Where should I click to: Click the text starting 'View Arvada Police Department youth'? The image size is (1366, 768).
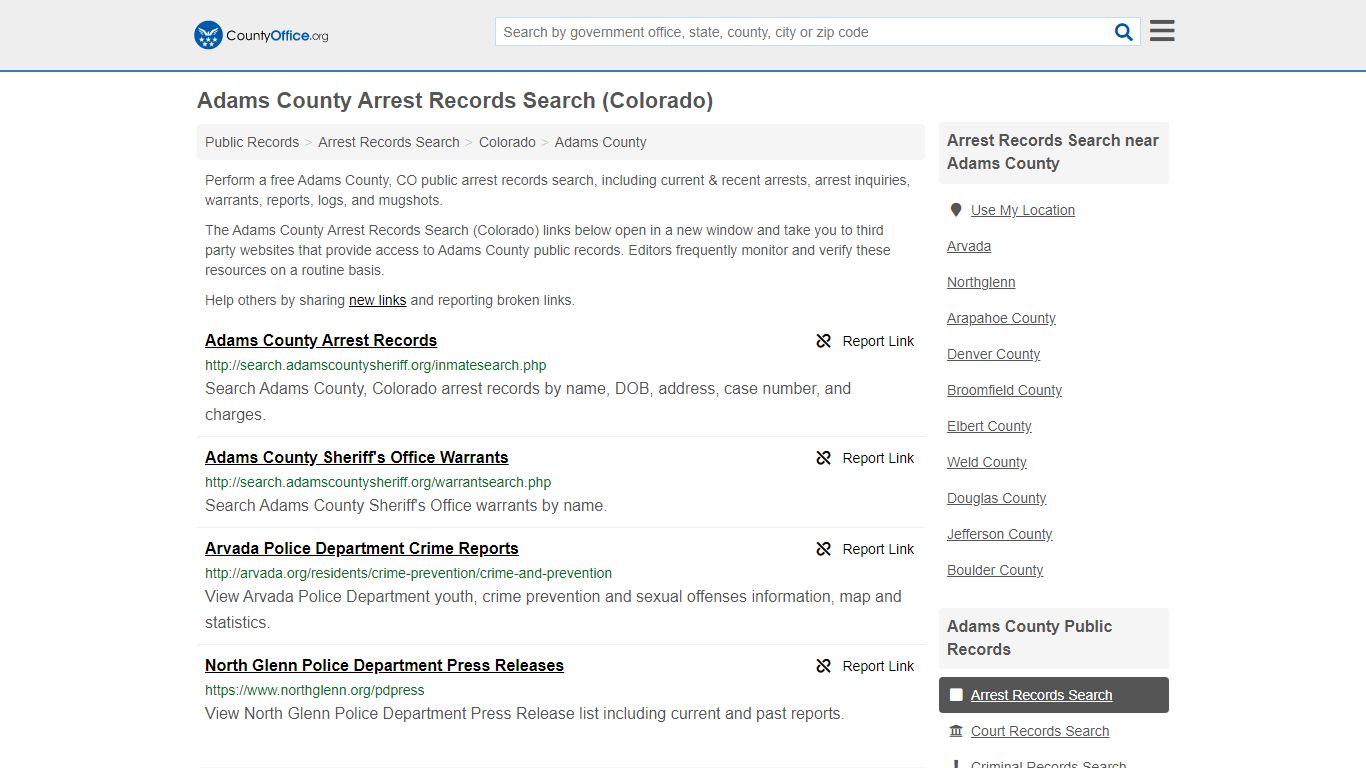[553, 610]
